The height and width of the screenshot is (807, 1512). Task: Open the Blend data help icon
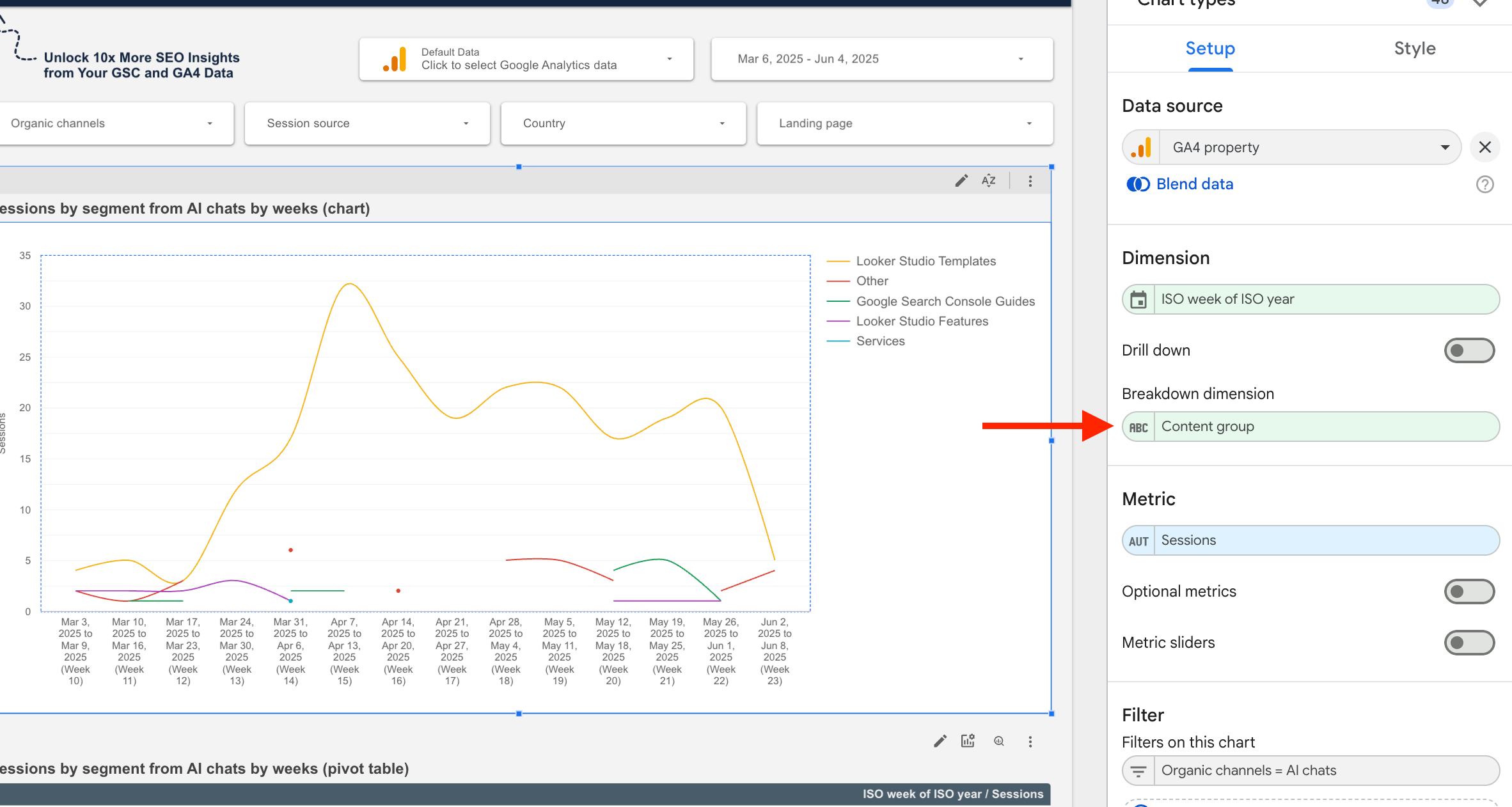pyautogui.click(x=1484, y=184)
